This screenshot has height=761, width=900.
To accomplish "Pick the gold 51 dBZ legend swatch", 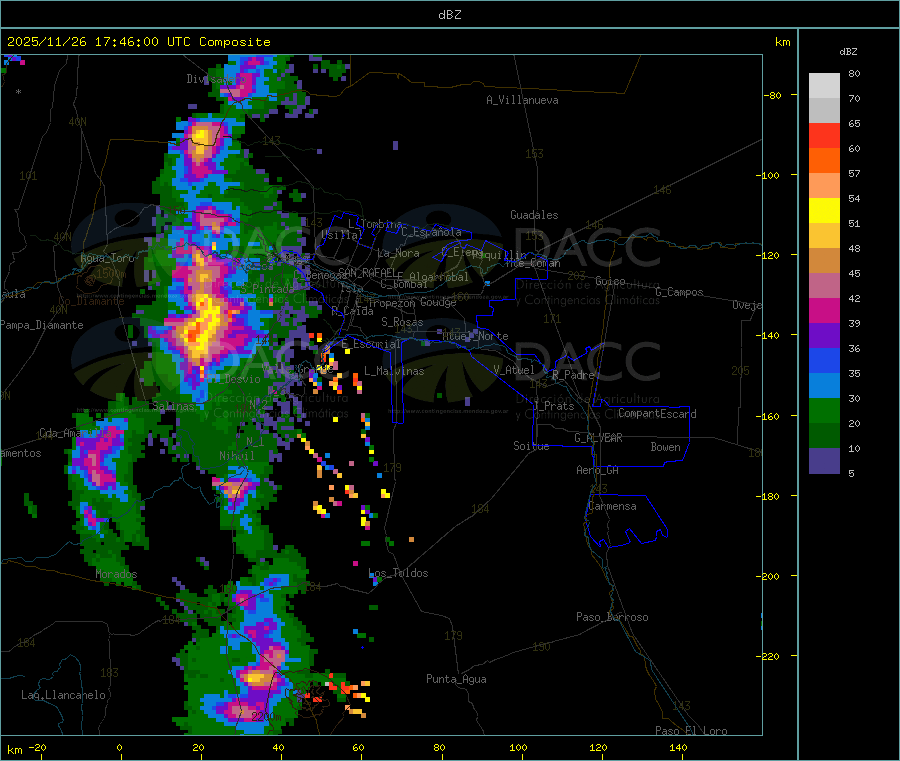I will [824, 235].
